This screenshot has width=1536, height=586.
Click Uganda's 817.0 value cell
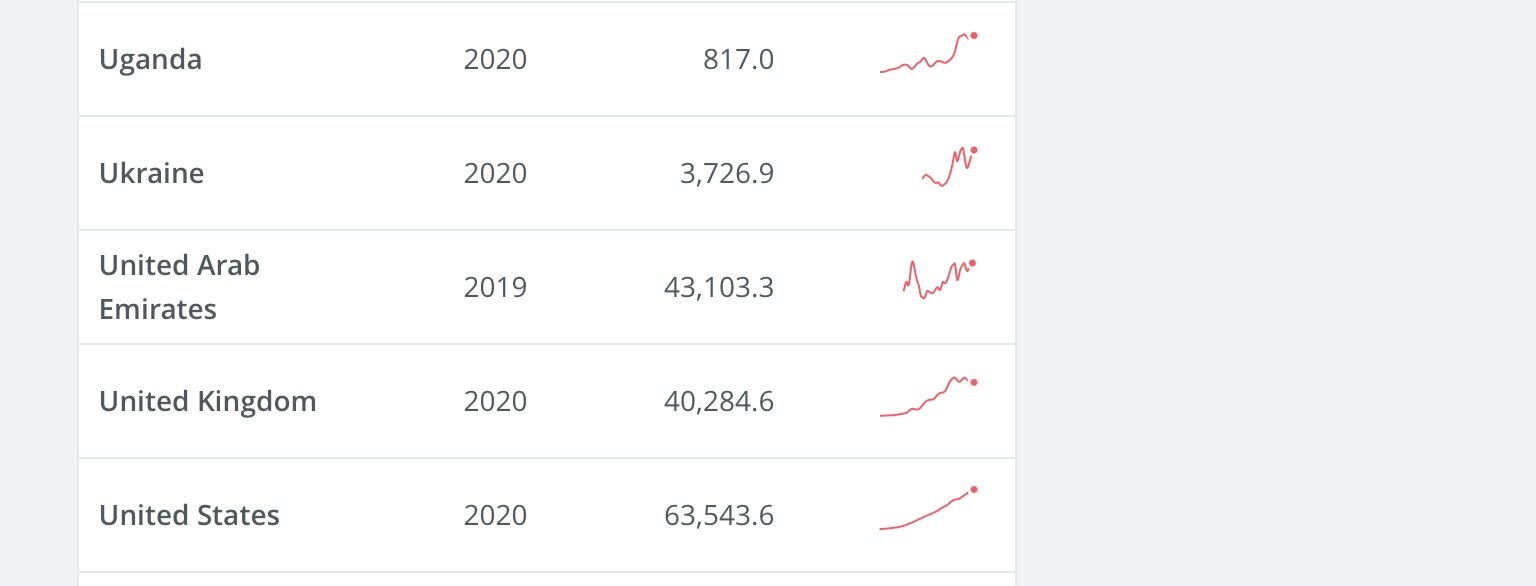coord(738,60)
